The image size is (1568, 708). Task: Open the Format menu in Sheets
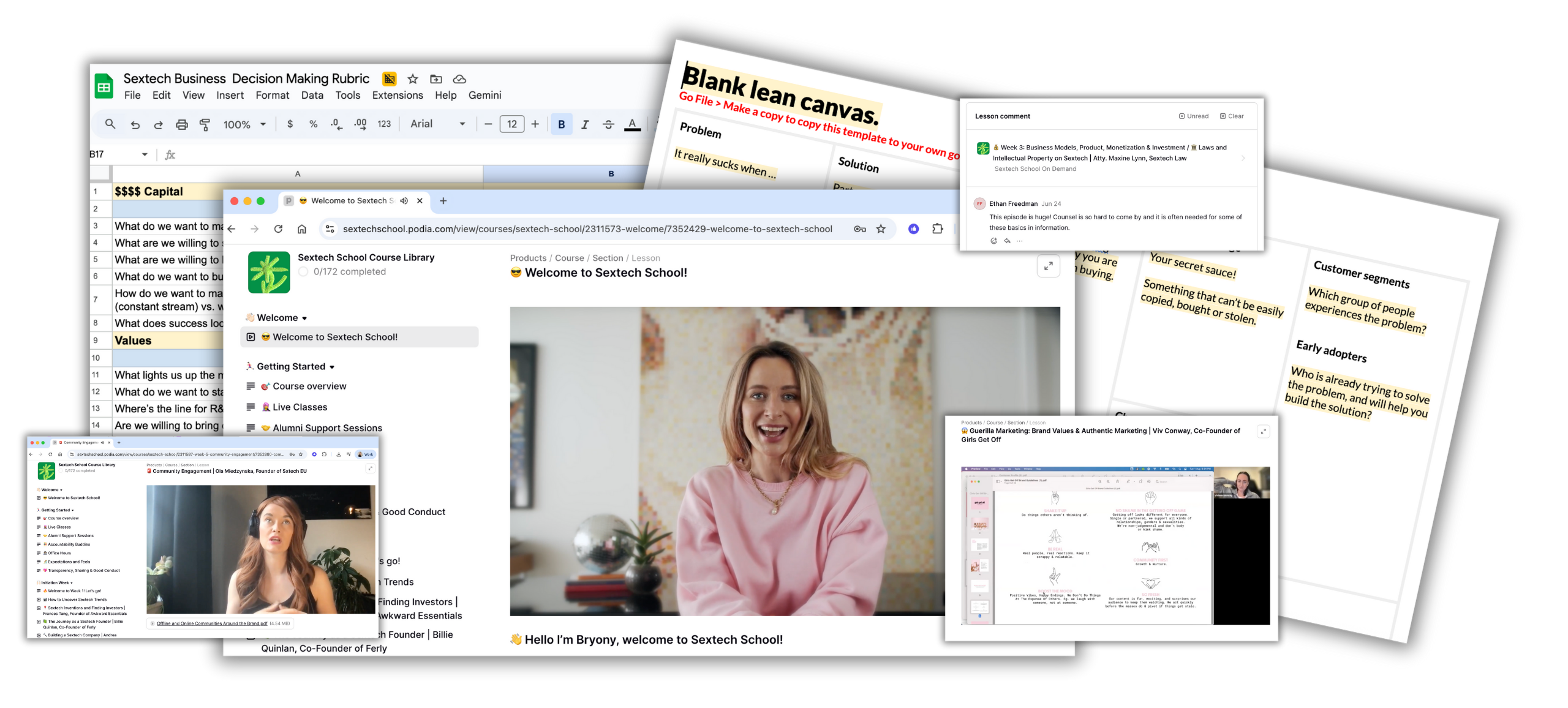[x=273, y=96]
